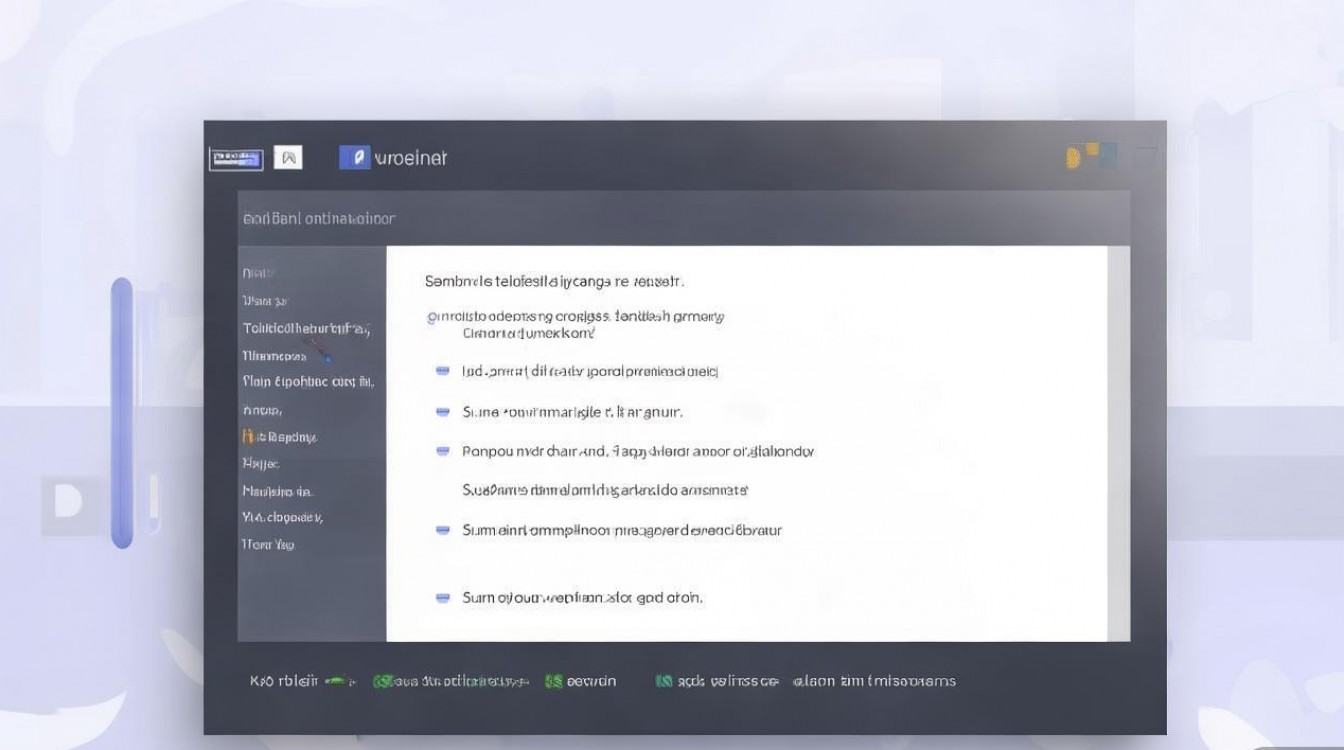Open the "Tolutcolheburtbifra" sidebar item
The image size is (1344, 750).
pos(306,328)
